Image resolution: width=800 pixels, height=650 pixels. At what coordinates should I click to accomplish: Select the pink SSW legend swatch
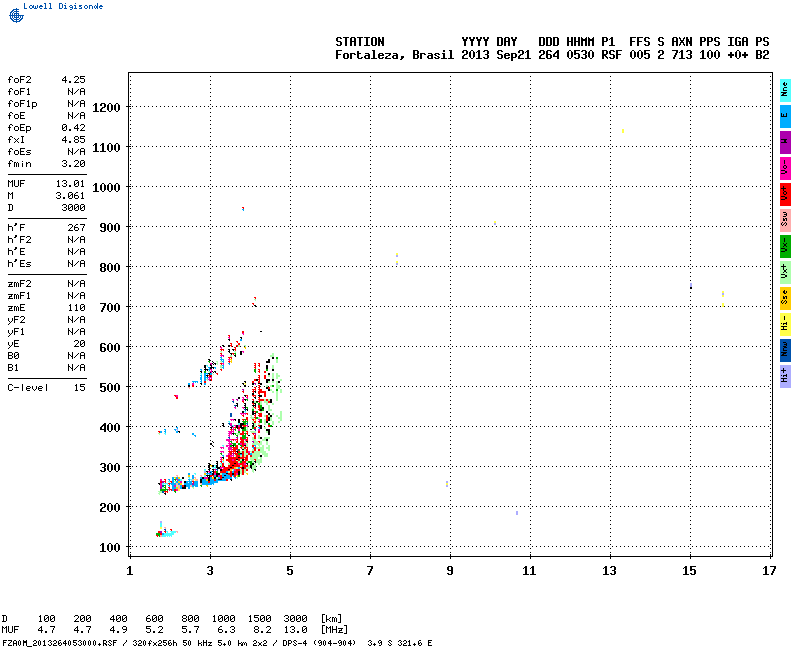[785, 218]
